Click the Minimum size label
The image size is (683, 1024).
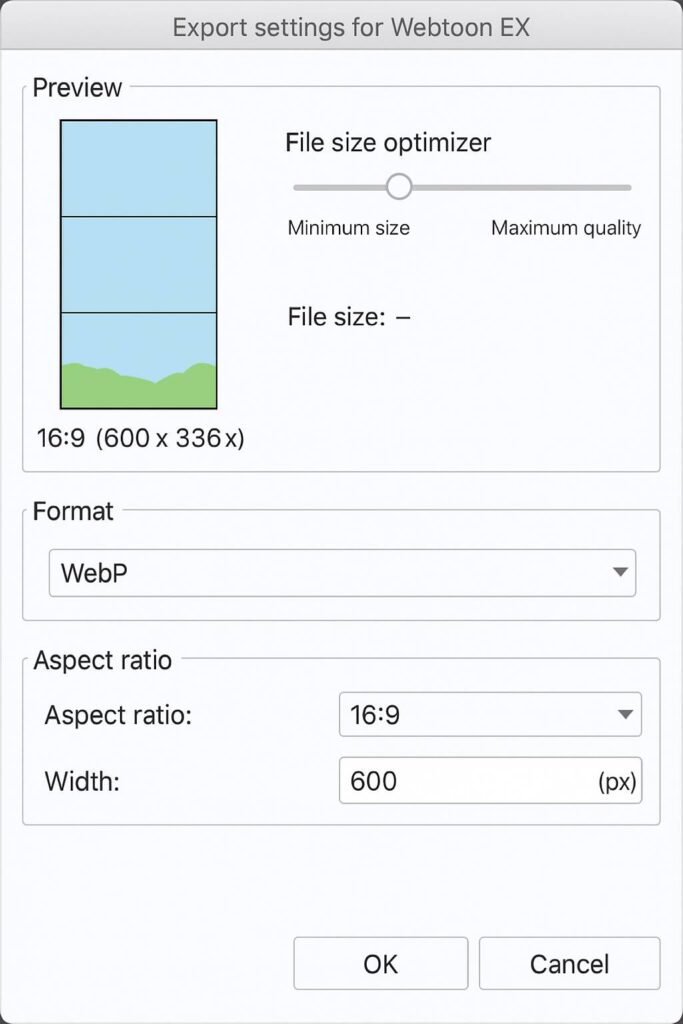(348, 228)
